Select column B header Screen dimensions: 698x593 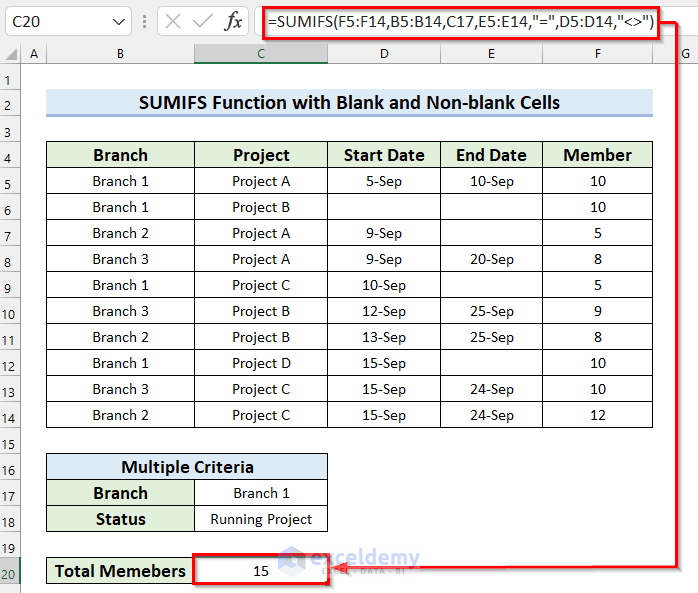(x=120, y=54)
